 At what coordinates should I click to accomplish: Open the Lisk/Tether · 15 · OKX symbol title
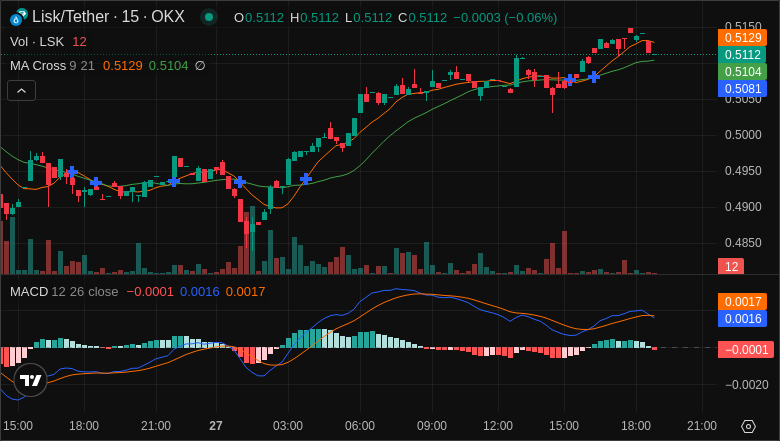pos(108,17)
